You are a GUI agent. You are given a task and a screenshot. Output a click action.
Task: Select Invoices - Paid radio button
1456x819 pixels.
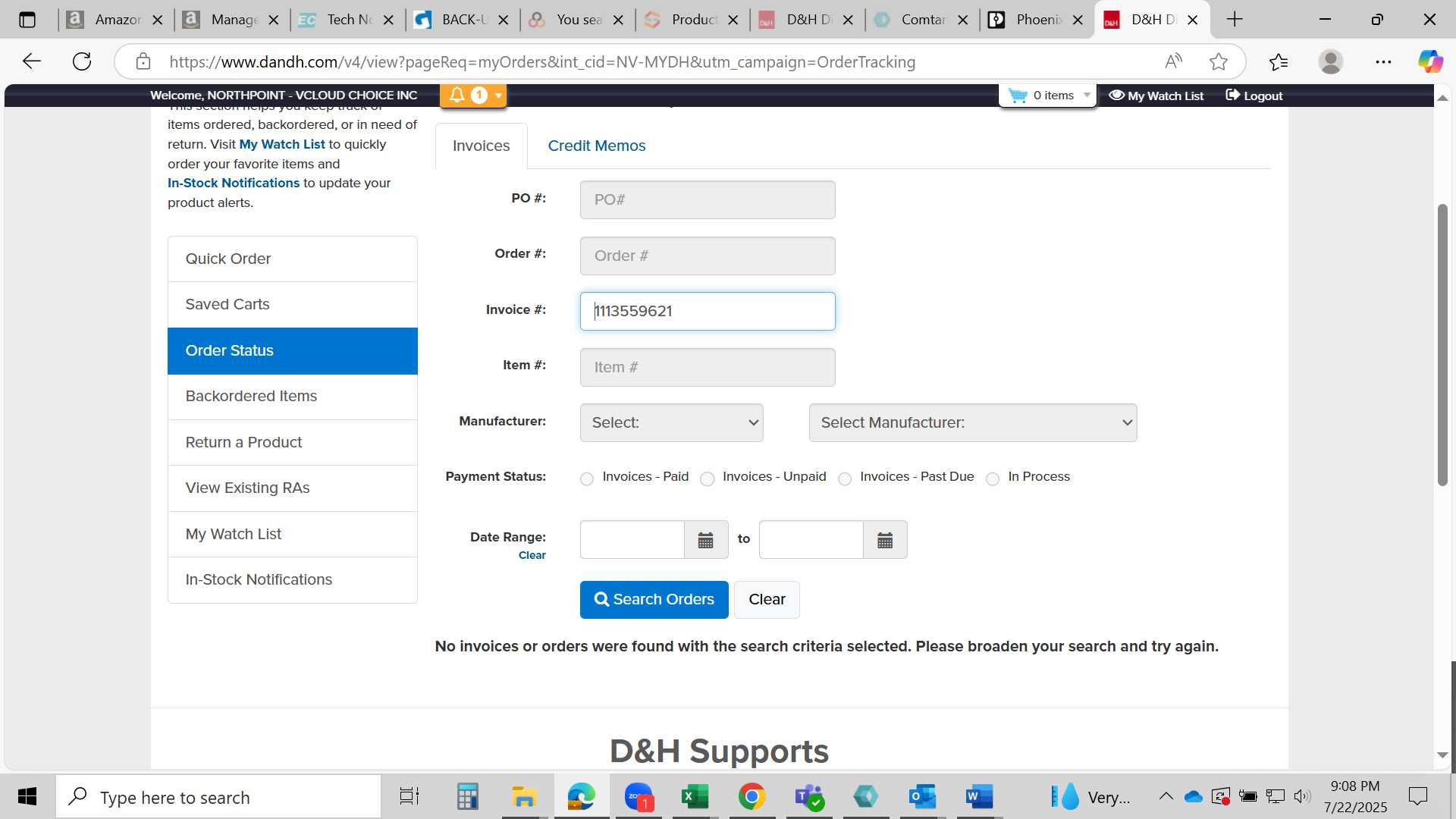[587, 479]
